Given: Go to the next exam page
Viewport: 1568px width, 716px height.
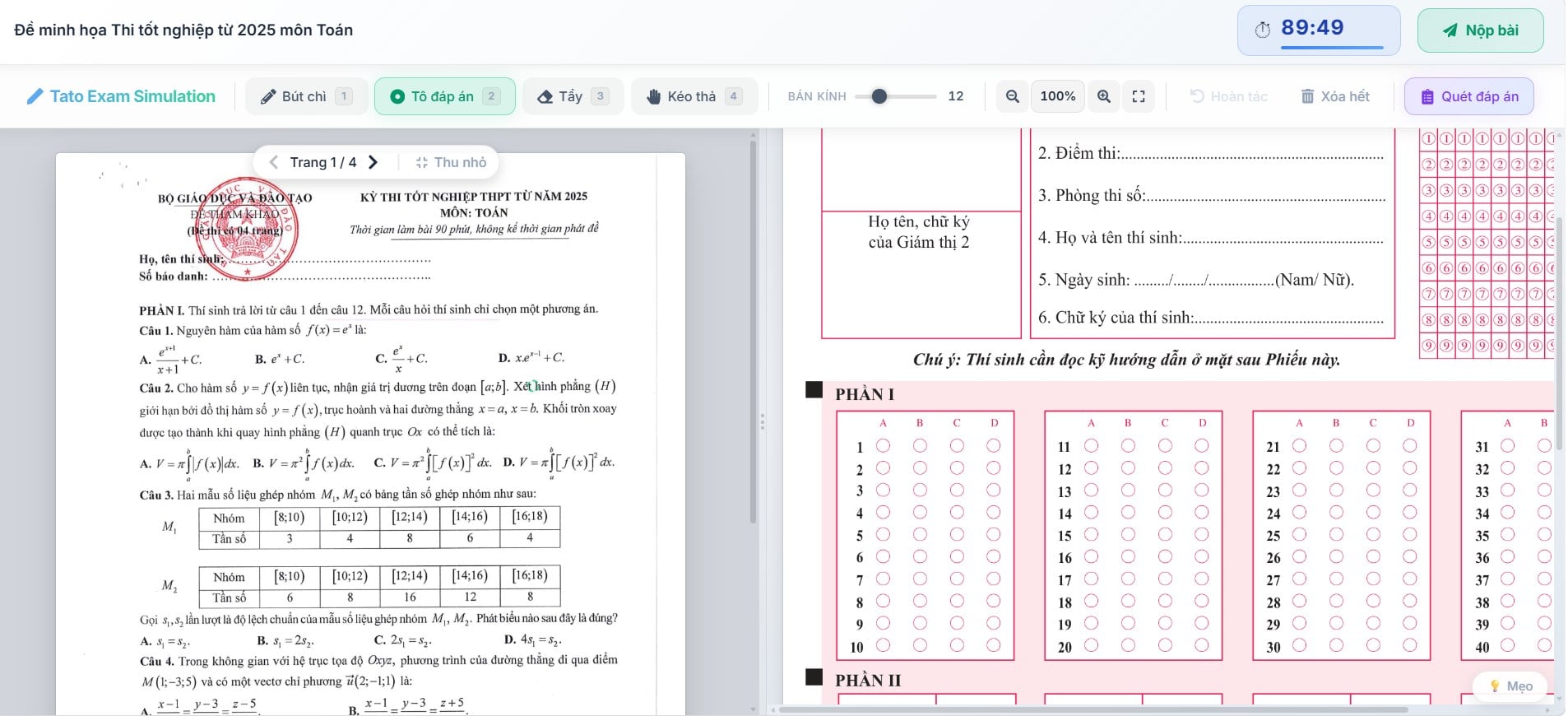Looking at the screenshot, I should click(x=373, y=162).
